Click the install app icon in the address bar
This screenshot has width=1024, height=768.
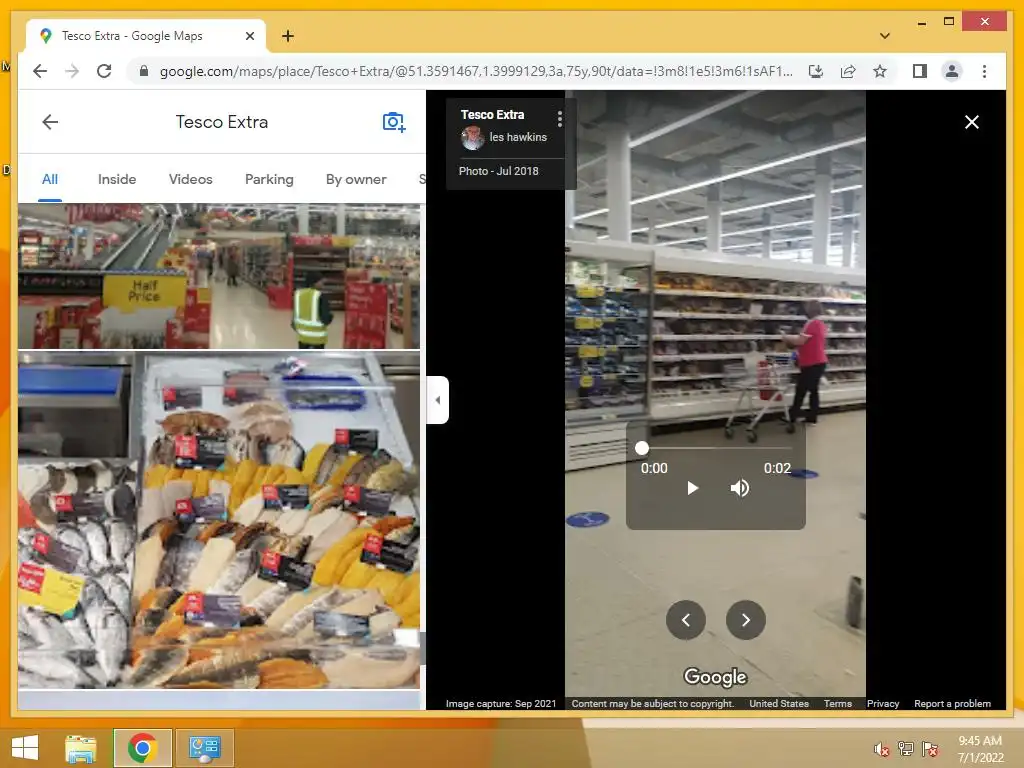pyautogui.click(x=816, y=71)
